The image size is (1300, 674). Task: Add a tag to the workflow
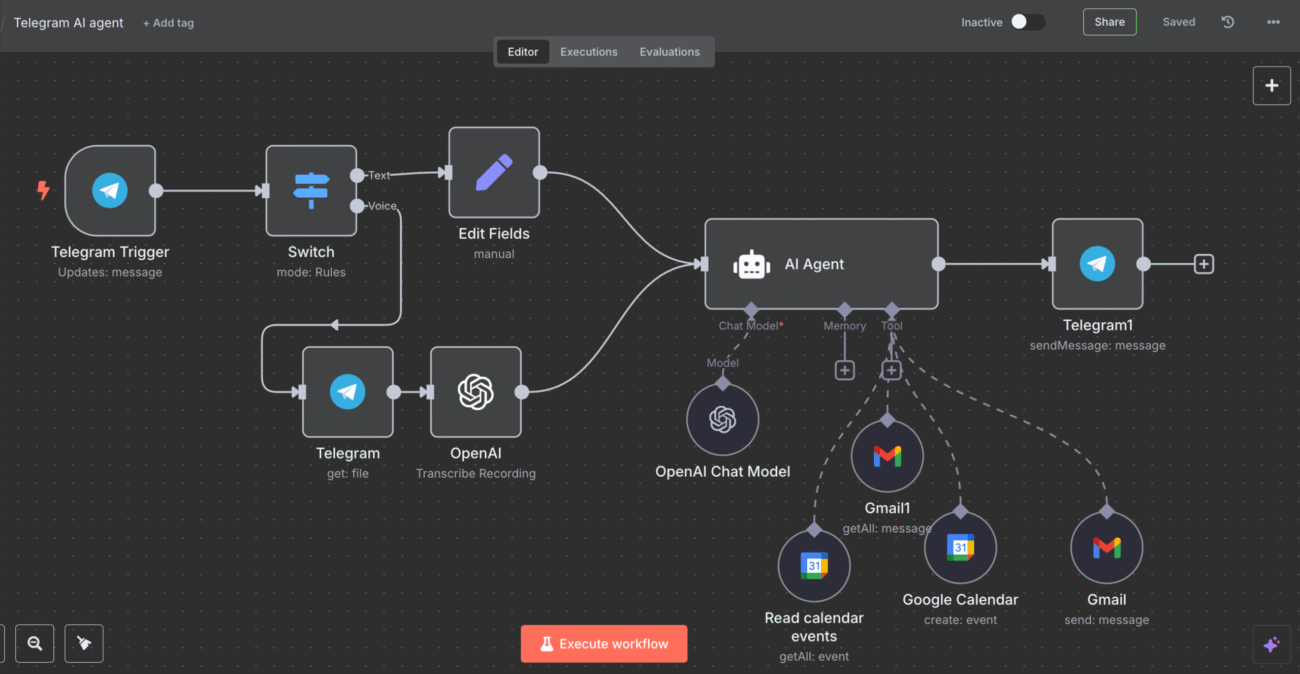[x=168, y=22]
